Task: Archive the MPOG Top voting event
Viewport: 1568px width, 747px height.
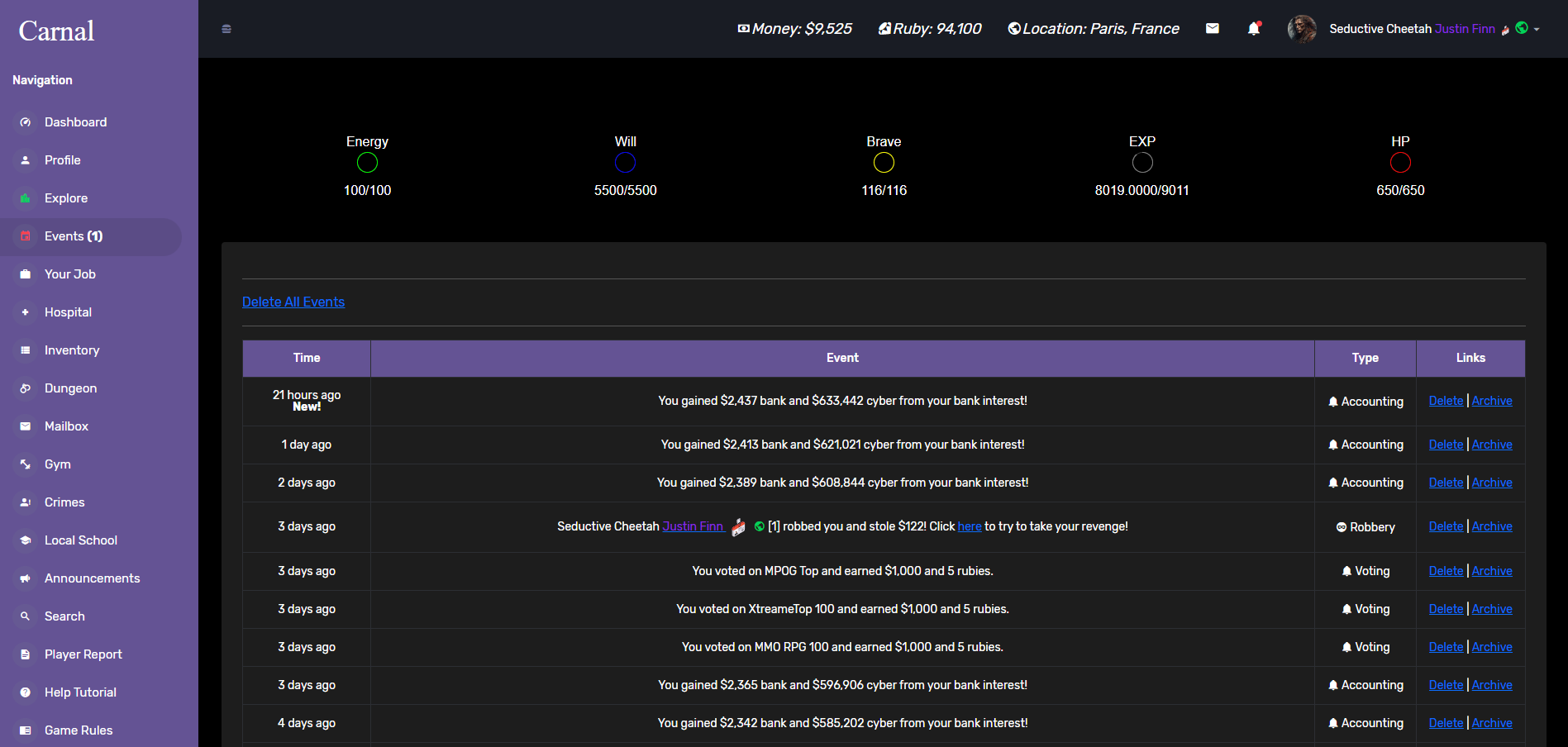Action: pos(1492,571)
